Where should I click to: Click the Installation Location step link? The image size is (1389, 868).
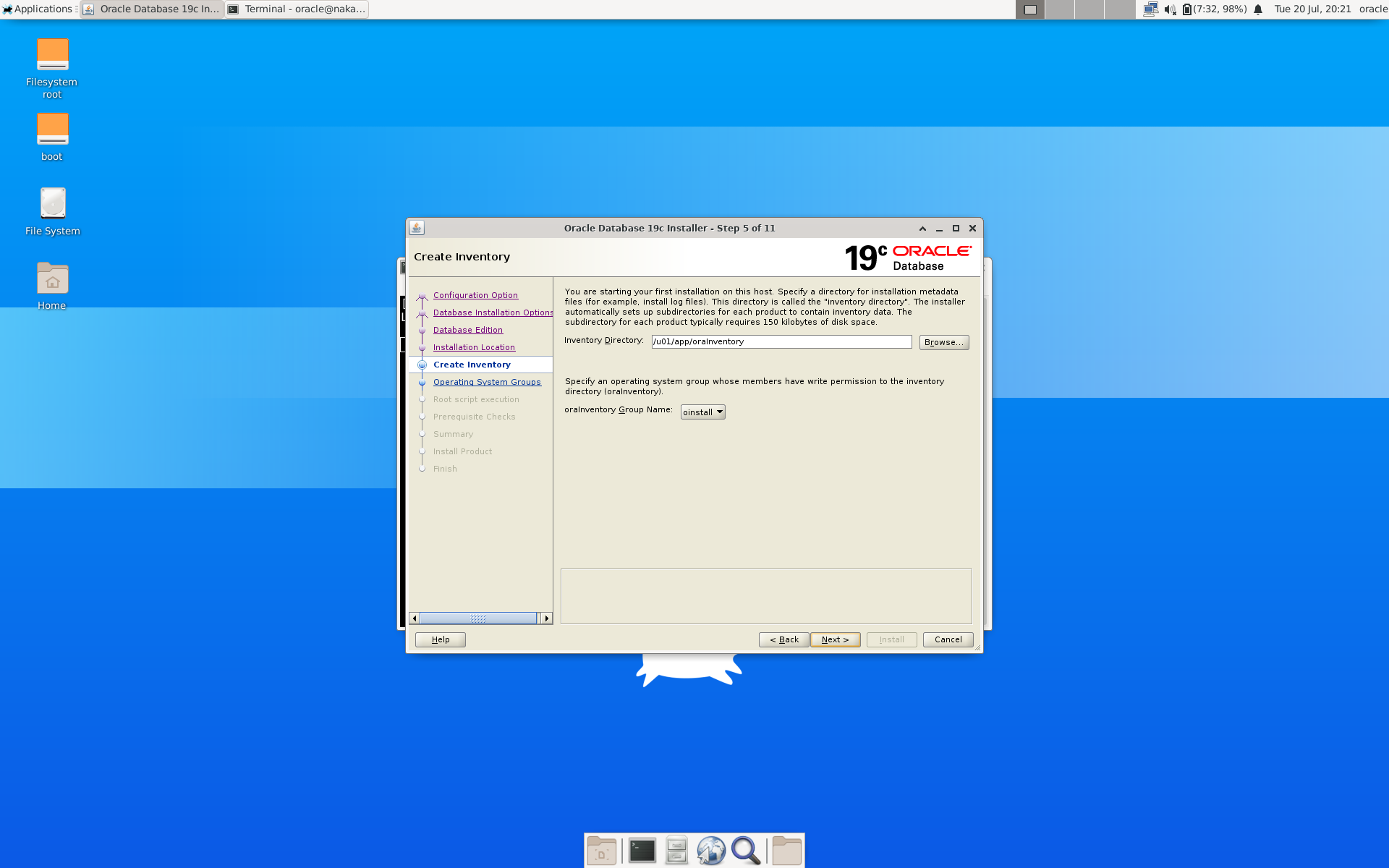point(474,346)
